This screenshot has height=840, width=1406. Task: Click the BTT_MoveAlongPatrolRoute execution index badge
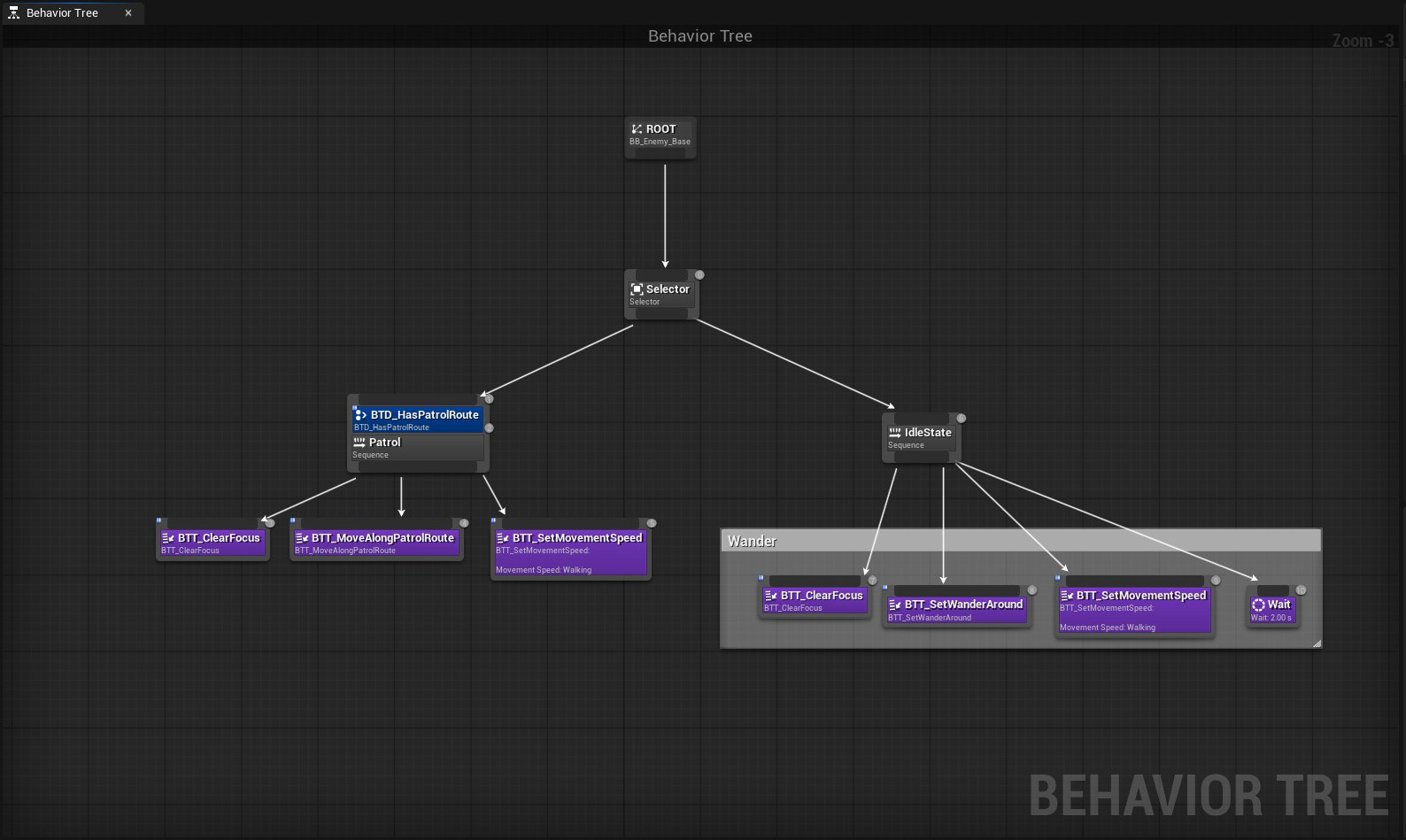464,523
